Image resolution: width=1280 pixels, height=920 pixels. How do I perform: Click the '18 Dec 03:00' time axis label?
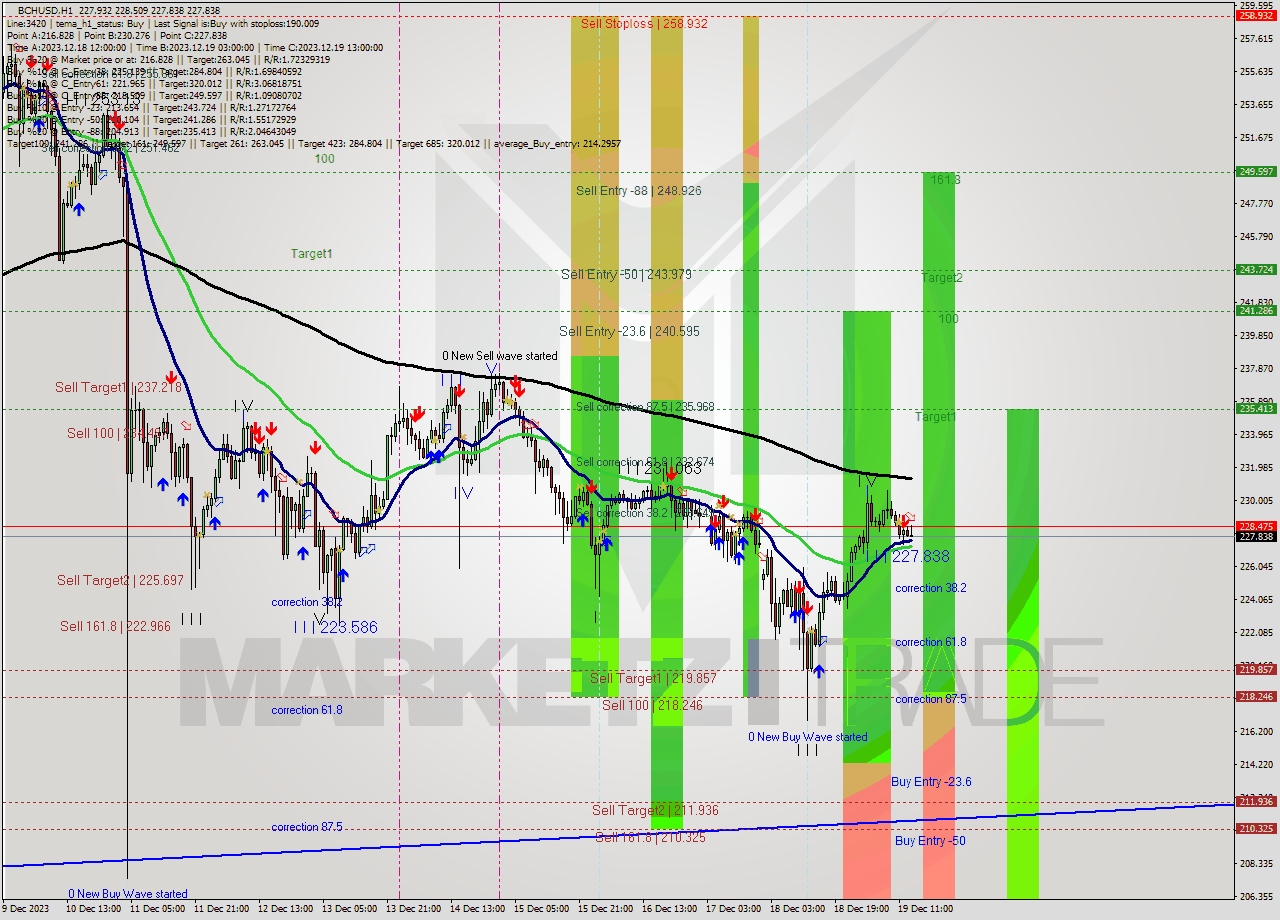[797, 909]
